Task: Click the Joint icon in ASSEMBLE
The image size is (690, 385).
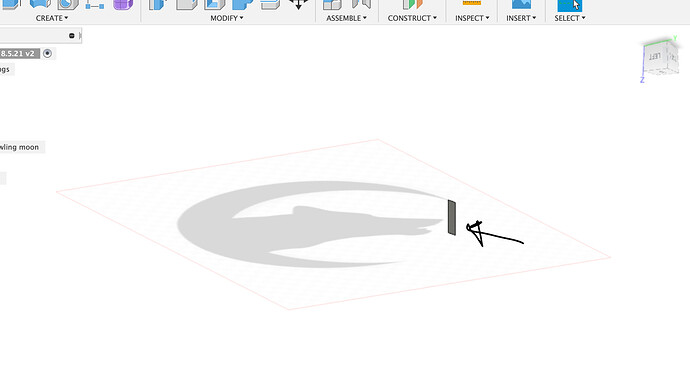Action: (x=361, y=4)
